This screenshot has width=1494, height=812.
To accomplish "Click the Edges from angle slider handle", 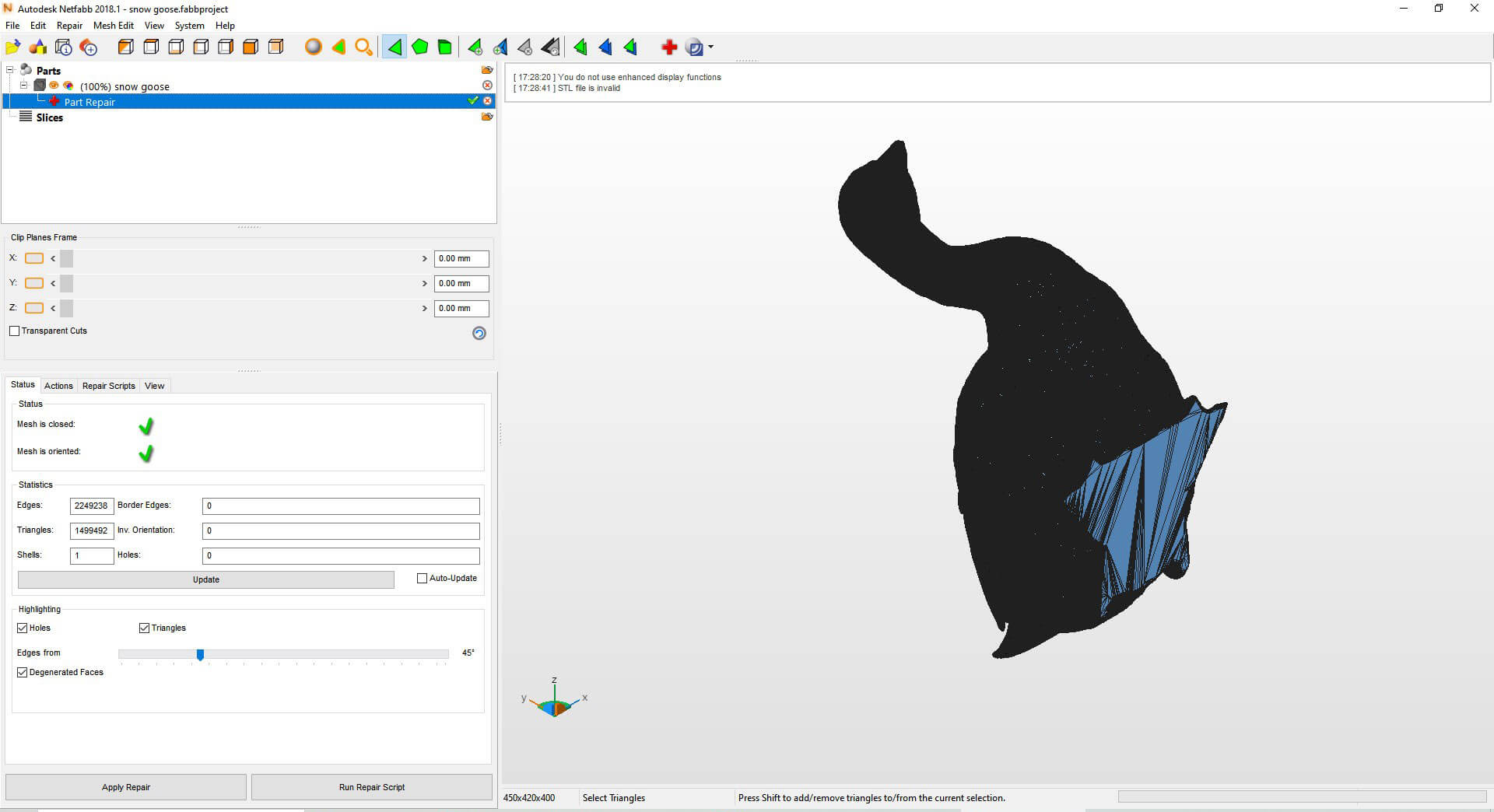I will point(200,655).
